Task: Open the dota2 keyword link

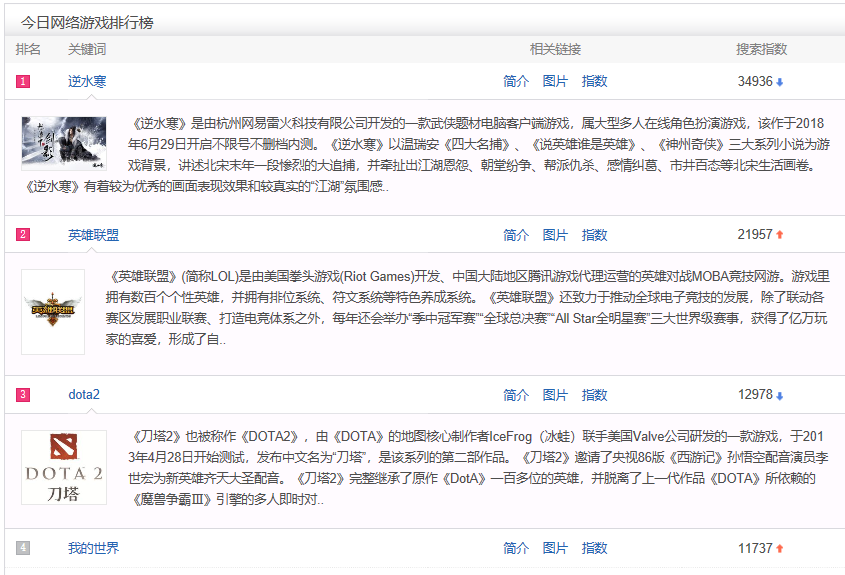Action: tap(84, 394)
